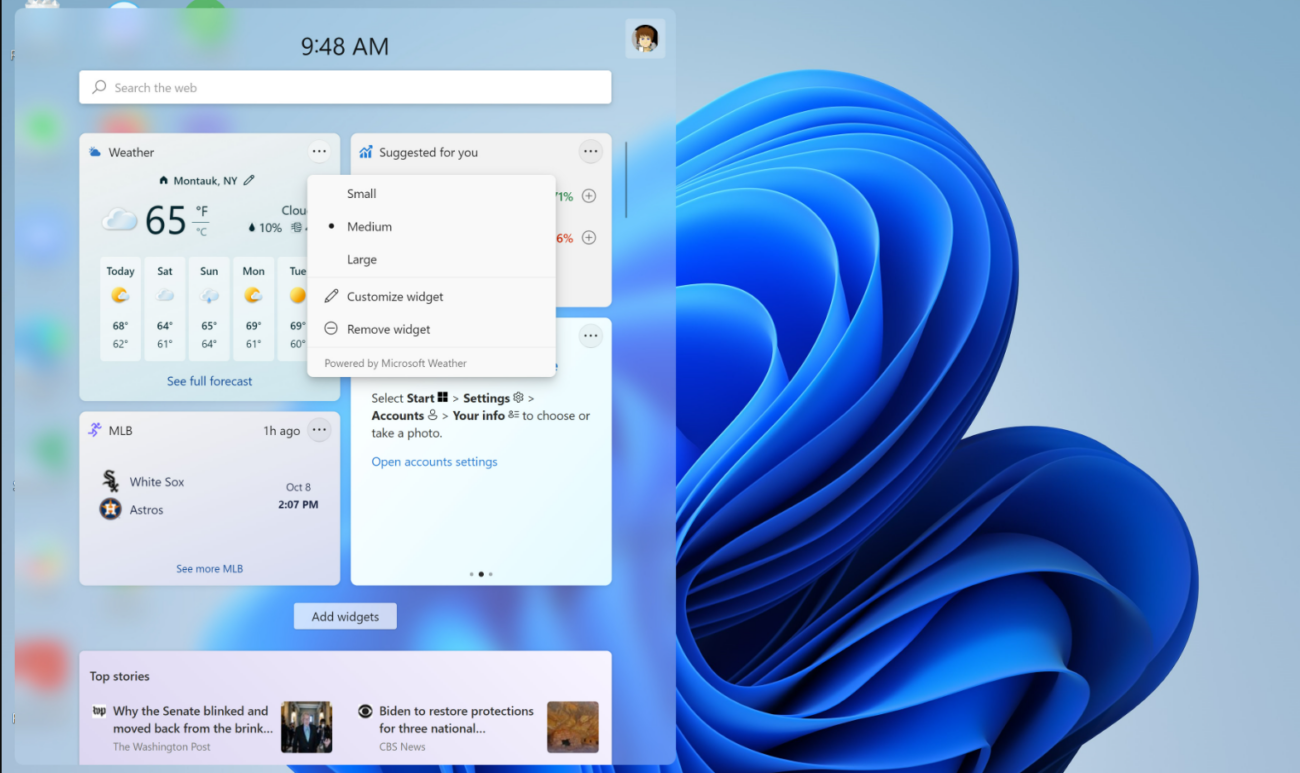Screen dimensions: 1300x773
Task: Select the Sun forecast column
Action: 209,309
